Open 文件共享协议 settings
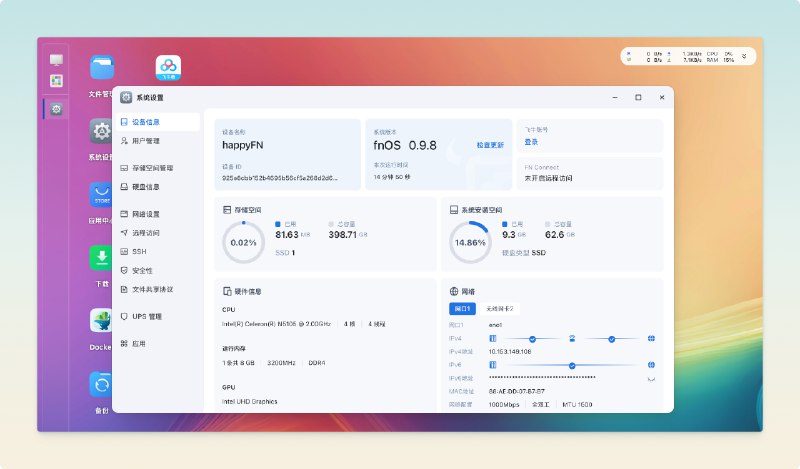 [151, 289]
